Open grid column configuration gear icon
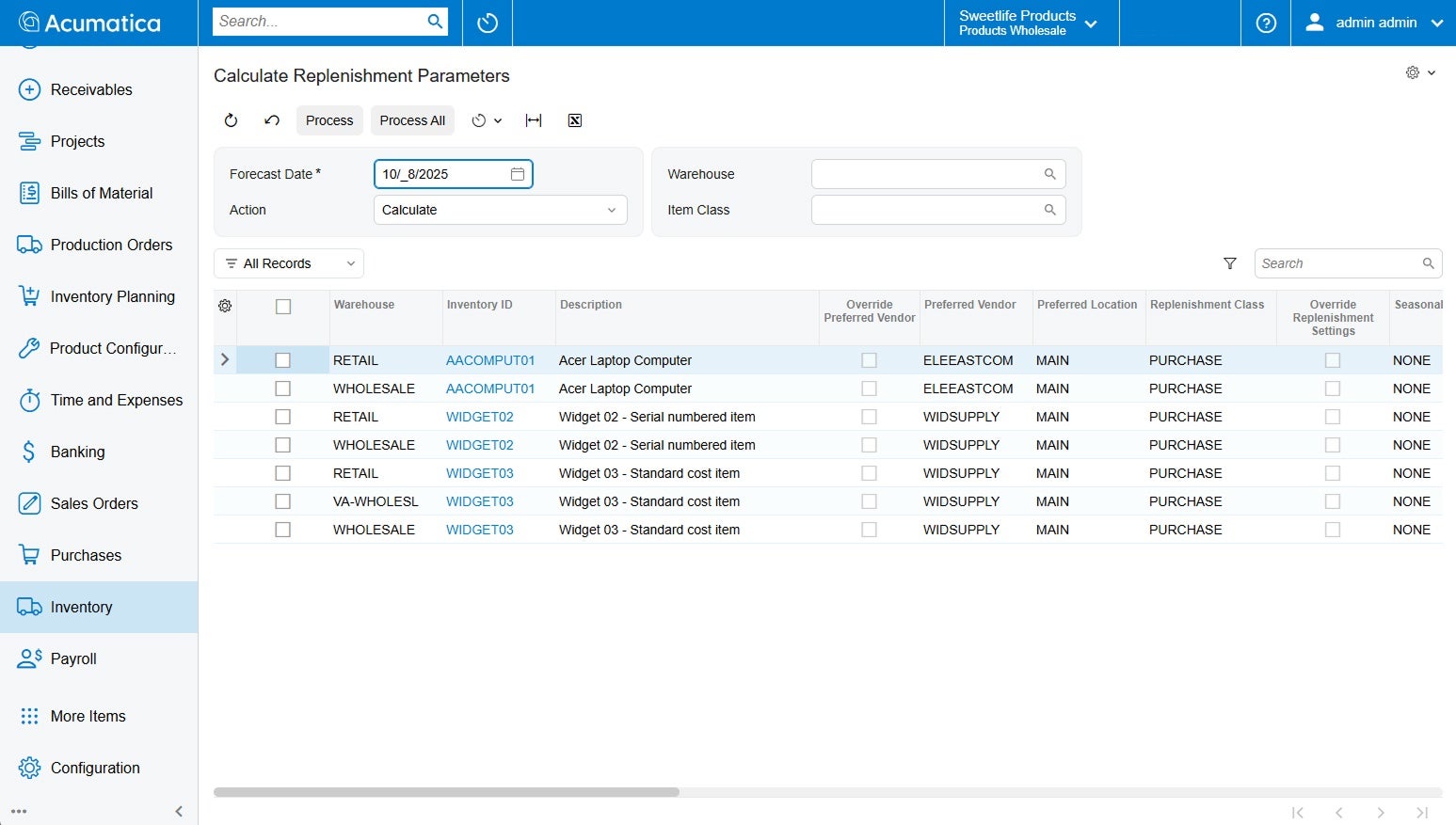Screen dimensions: 1456x825 pyautogui.click(x=224, y=306)
